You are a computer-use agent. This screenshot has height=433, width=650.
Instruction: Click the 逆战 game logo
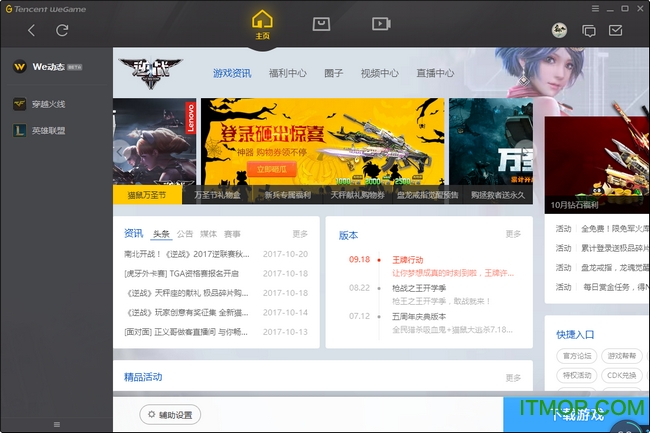[x=151, y=73]
